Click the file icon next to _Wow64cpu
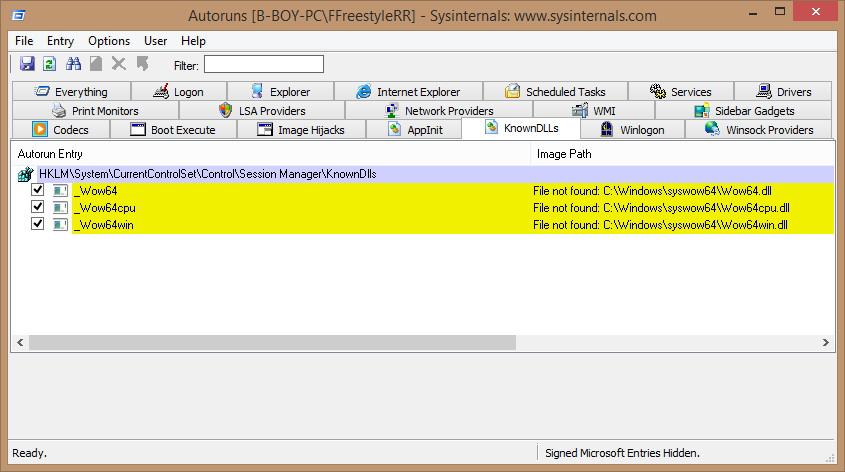 click(x=60, y=208)
